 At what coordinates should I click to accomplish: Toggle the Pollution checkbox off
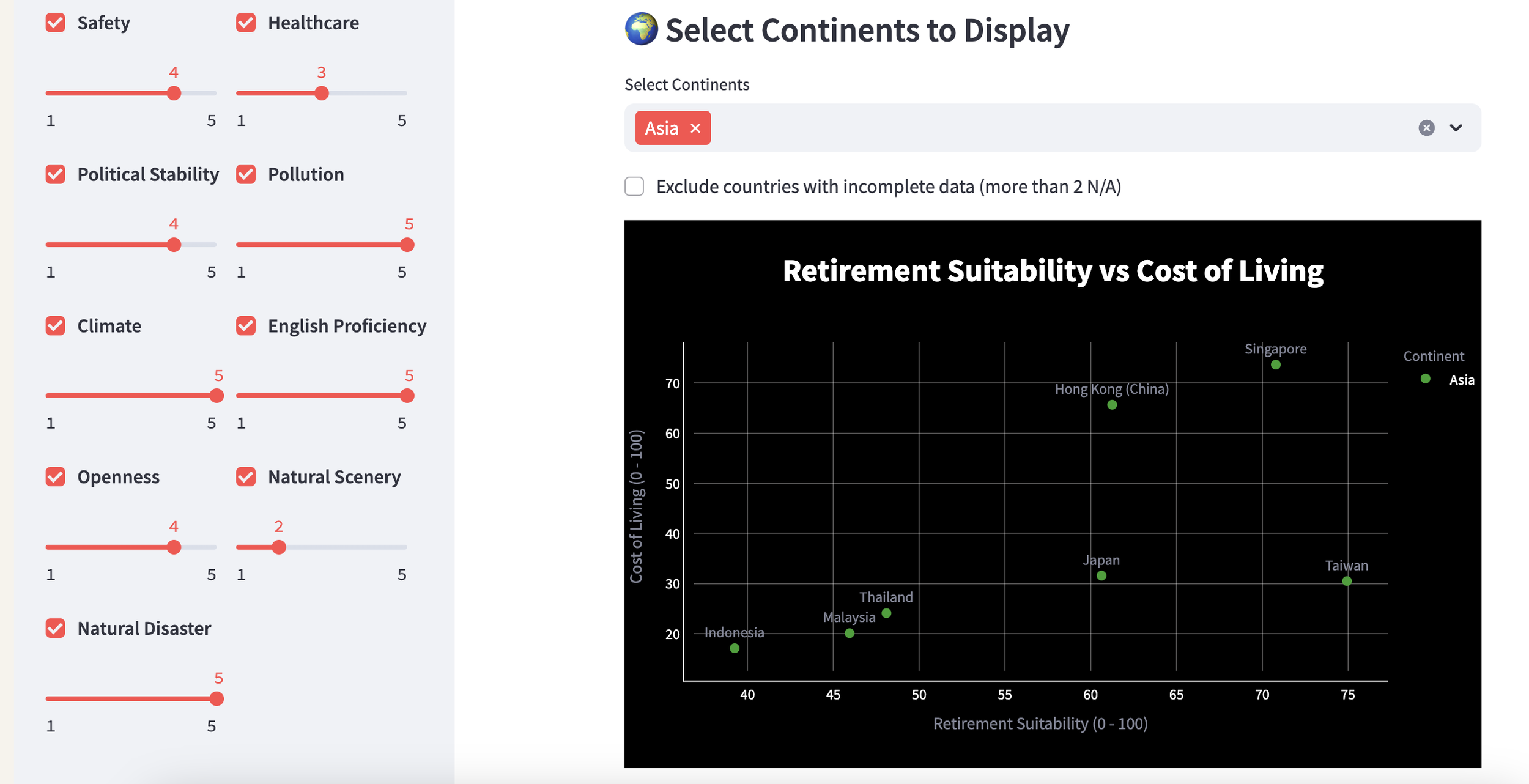(246, 174)
